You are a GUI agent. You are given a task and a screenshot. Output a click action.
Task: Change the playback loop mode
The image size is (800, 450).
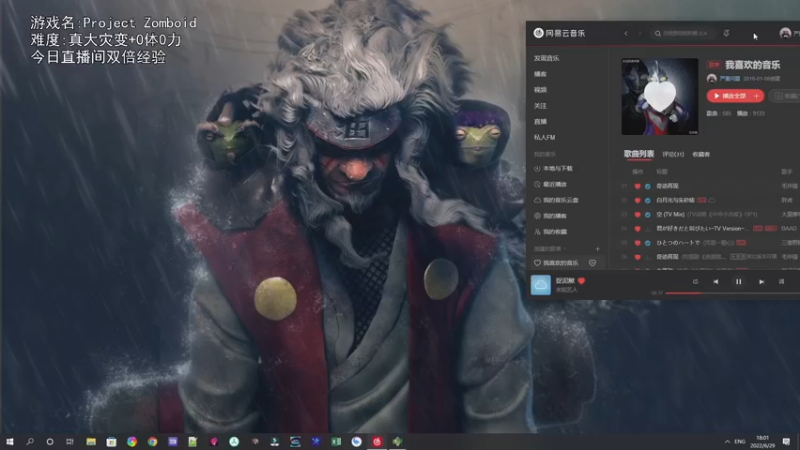coord(695,282)
